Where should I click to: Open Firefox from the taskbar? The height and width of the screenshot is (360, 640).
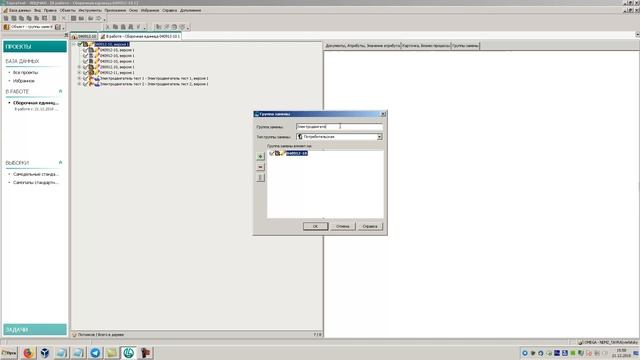(x=28, y=353)
